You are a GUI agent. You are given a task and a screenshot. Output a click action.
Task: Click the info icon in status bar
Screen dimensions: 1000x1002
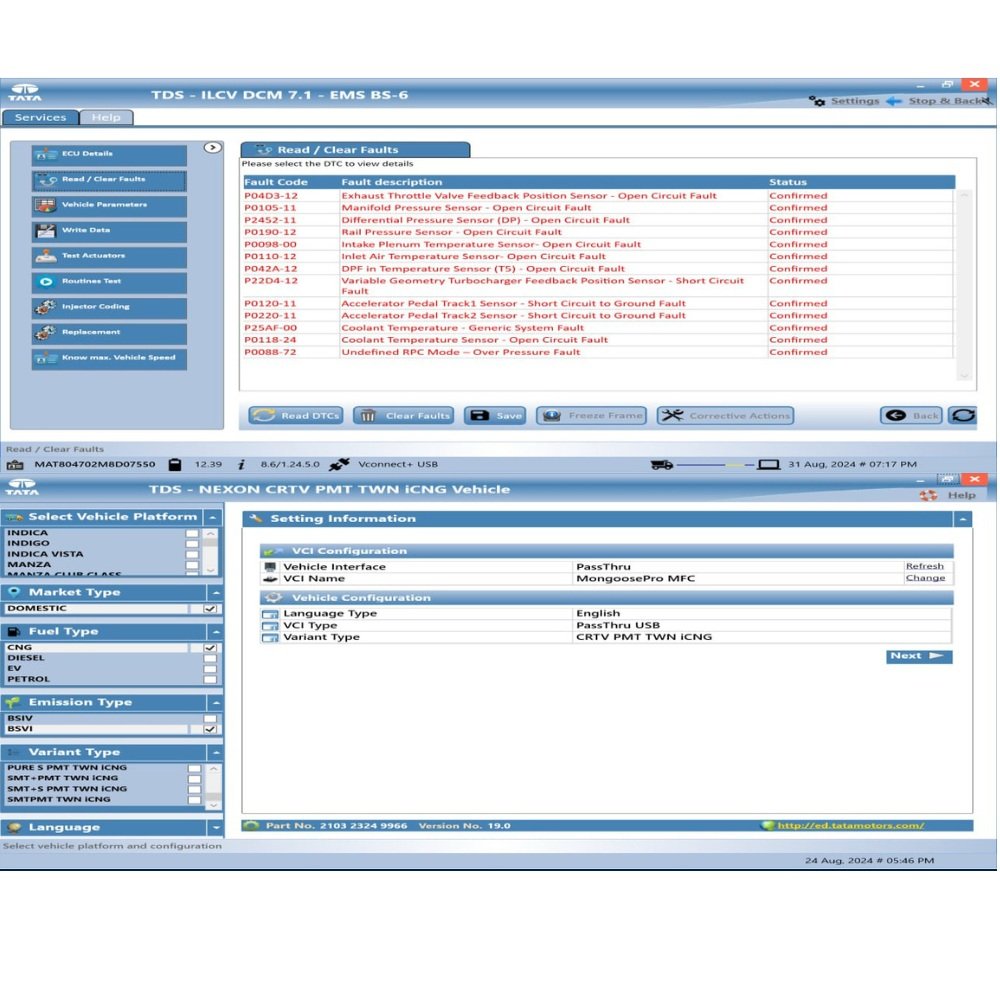pyautogui.click(x=242, y=465)
